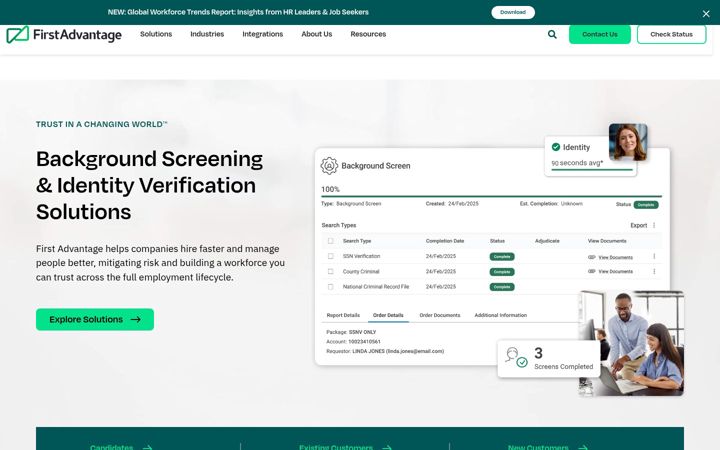Check the National Criminal Record File checkbox
The image size is (720, 450).
330,287
